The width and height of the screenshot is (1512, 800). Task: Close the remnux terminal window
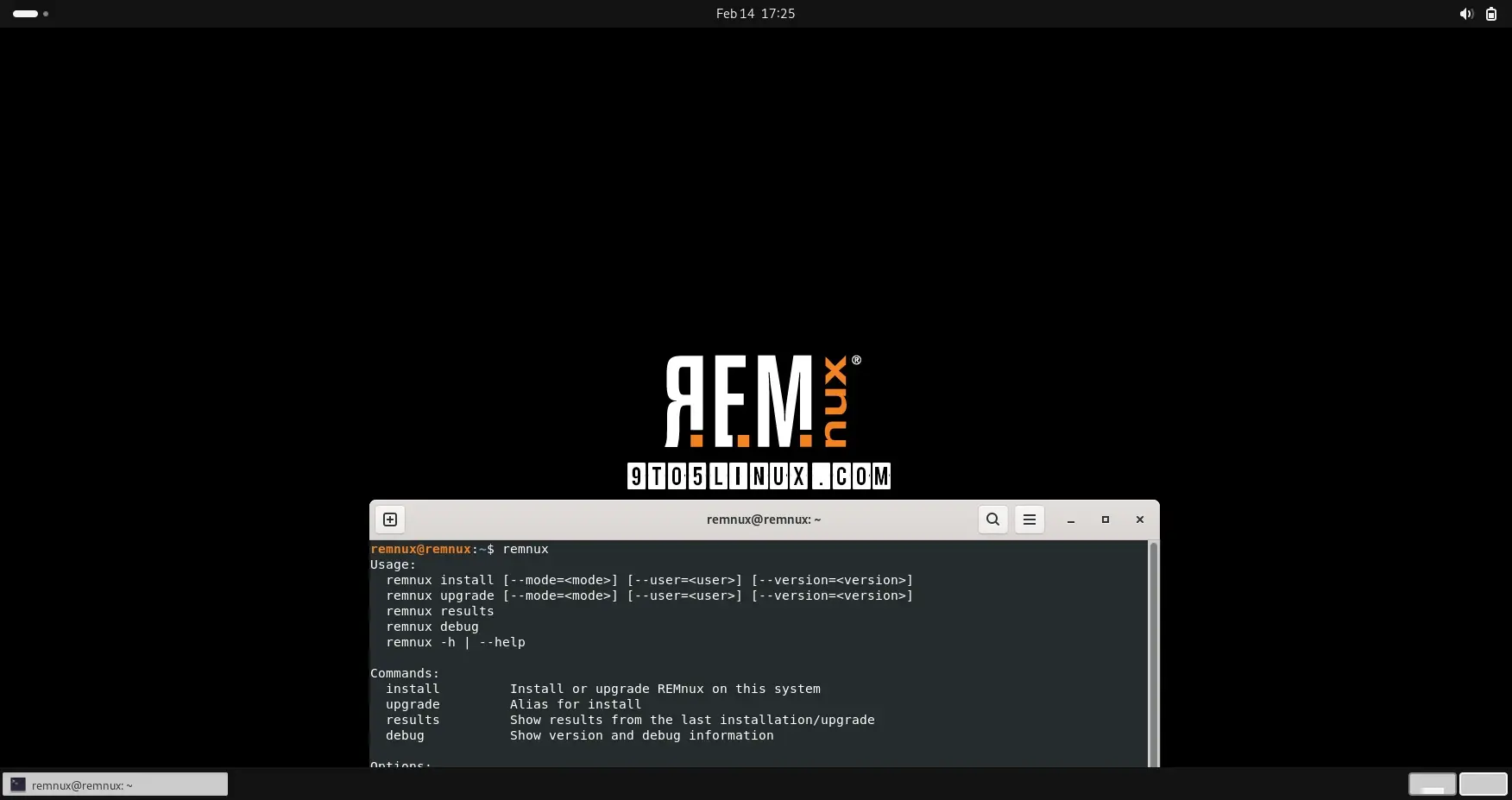tap(1140, 520)
